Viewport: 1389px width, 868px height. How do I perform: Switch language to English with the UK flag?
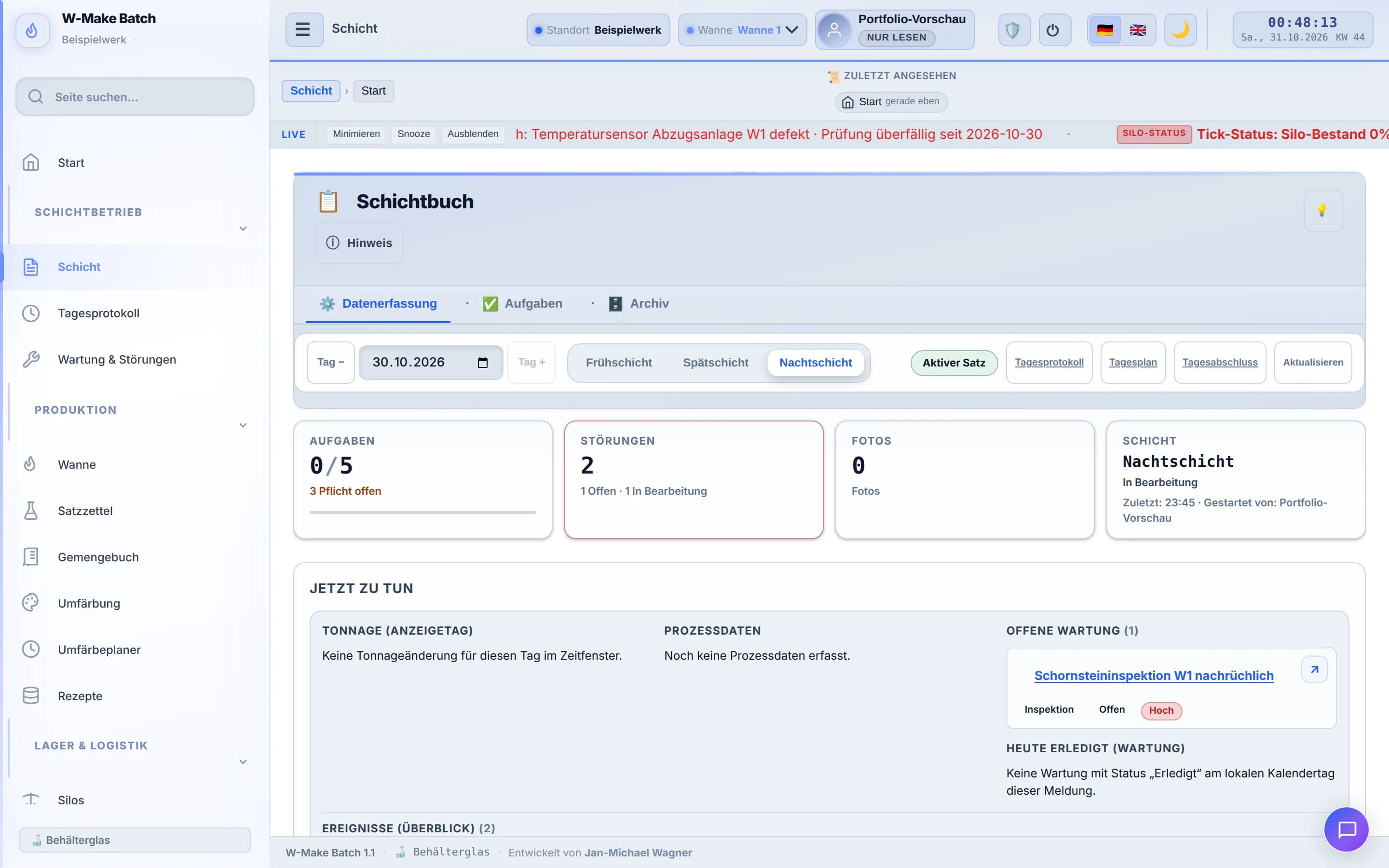[1138, 30]
